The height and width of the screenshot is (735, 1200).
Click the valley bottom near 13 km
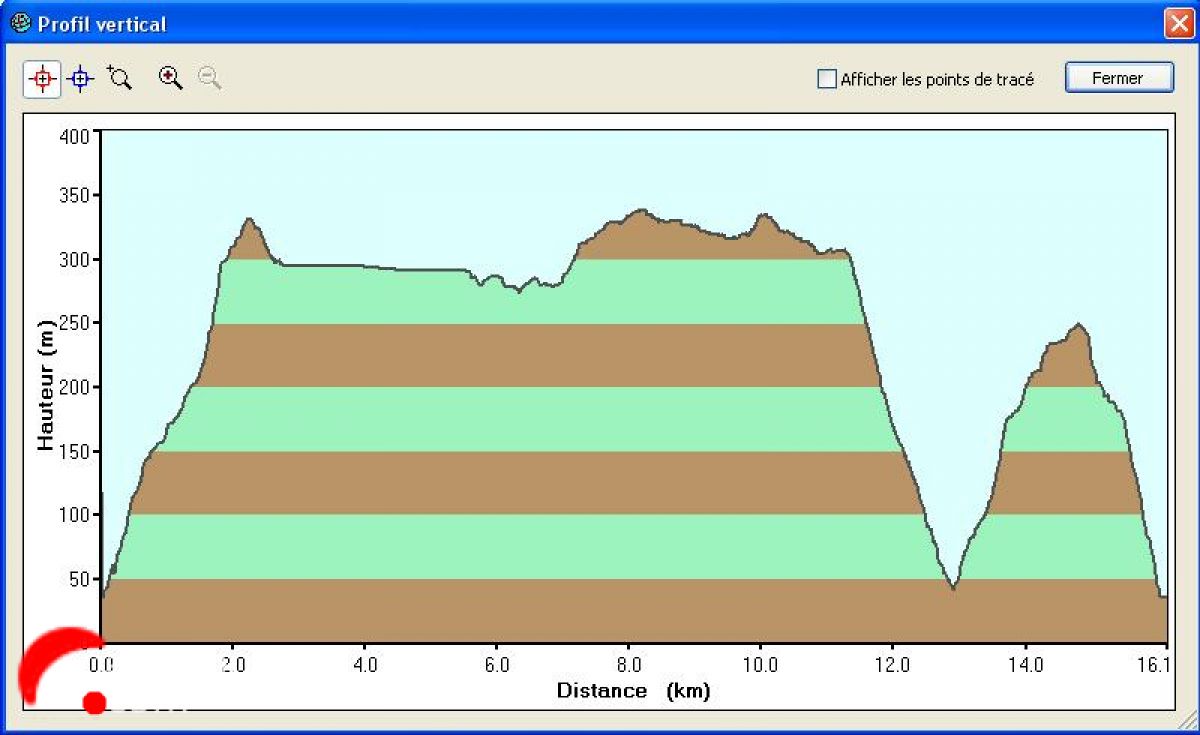point(954,588)
